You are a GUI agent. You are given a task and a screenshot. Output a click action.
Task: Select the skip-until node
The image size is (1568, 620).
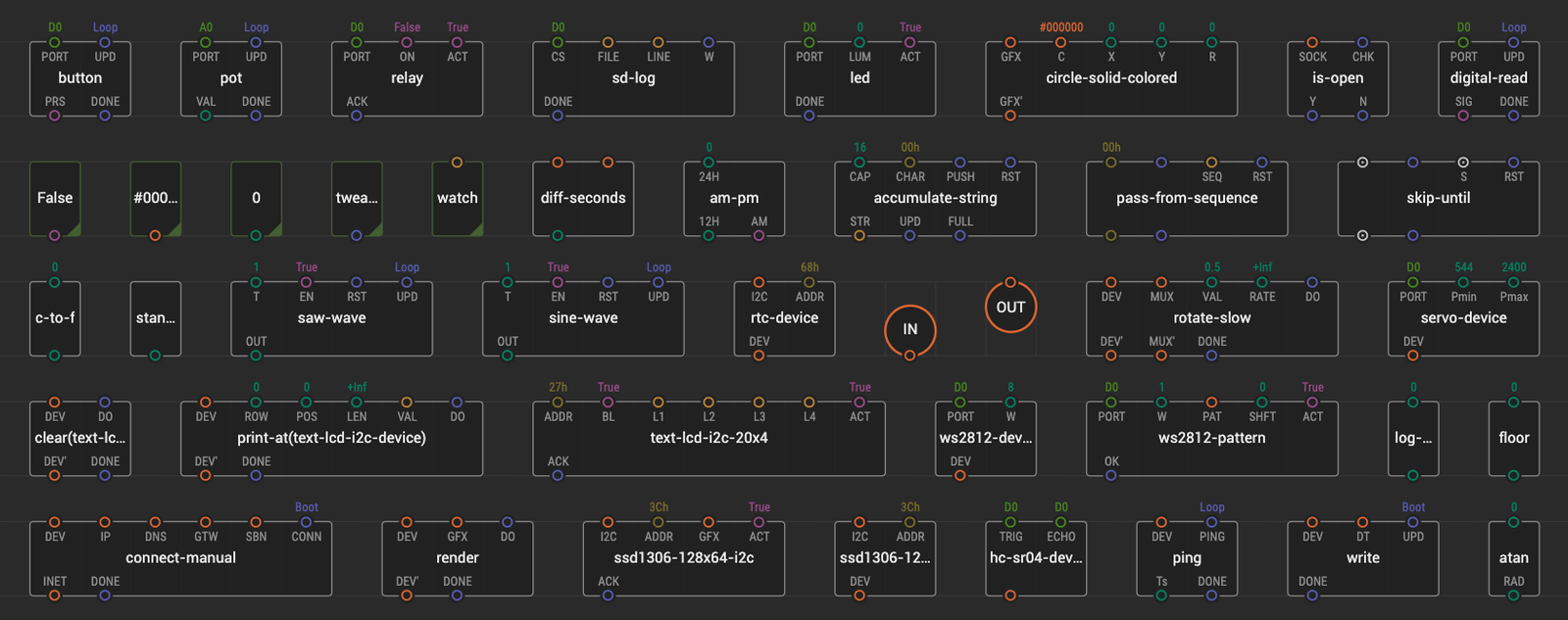click(1439, 199)
